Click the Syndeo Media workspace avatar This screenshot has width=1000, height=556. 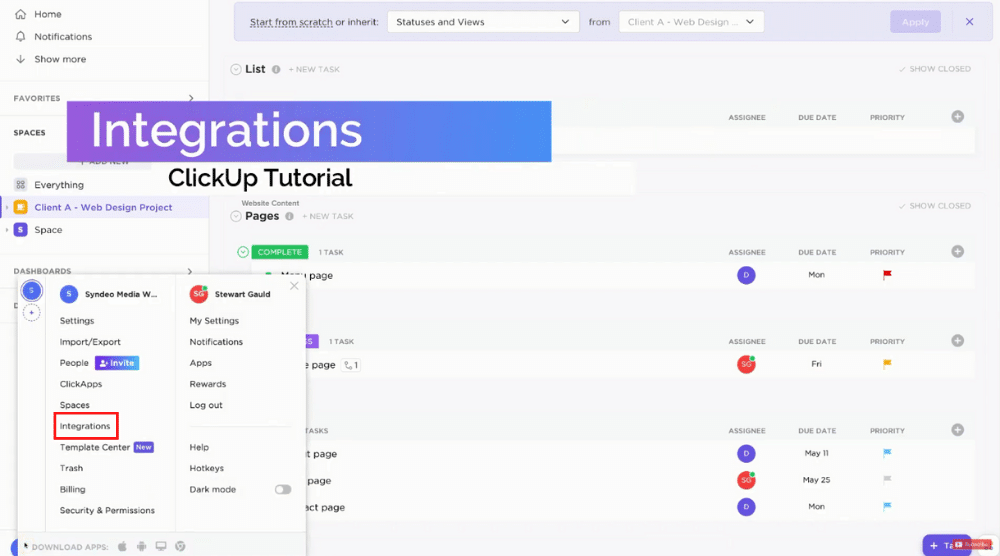69,294
